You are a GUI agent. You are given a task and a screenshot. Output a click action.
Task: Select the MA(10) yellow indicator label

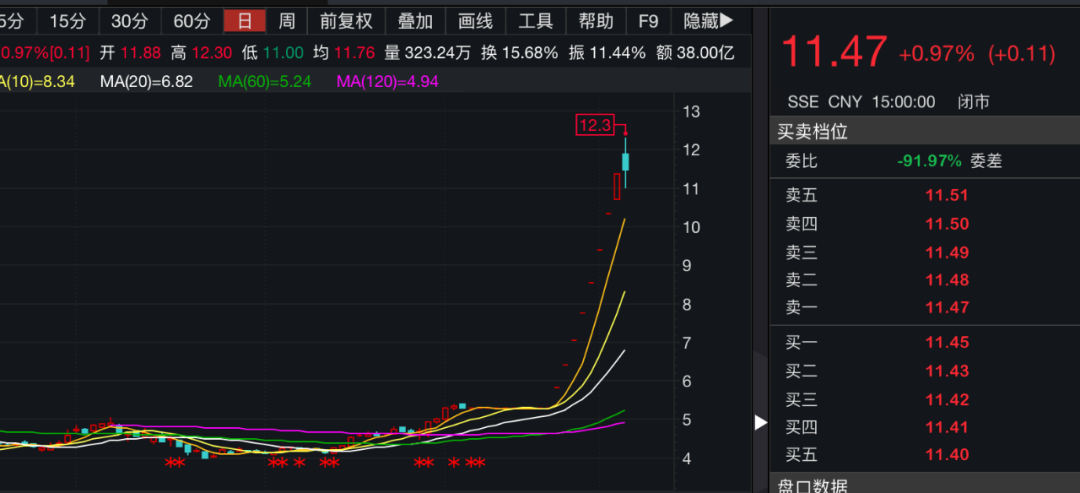click(x=38, y=81)
